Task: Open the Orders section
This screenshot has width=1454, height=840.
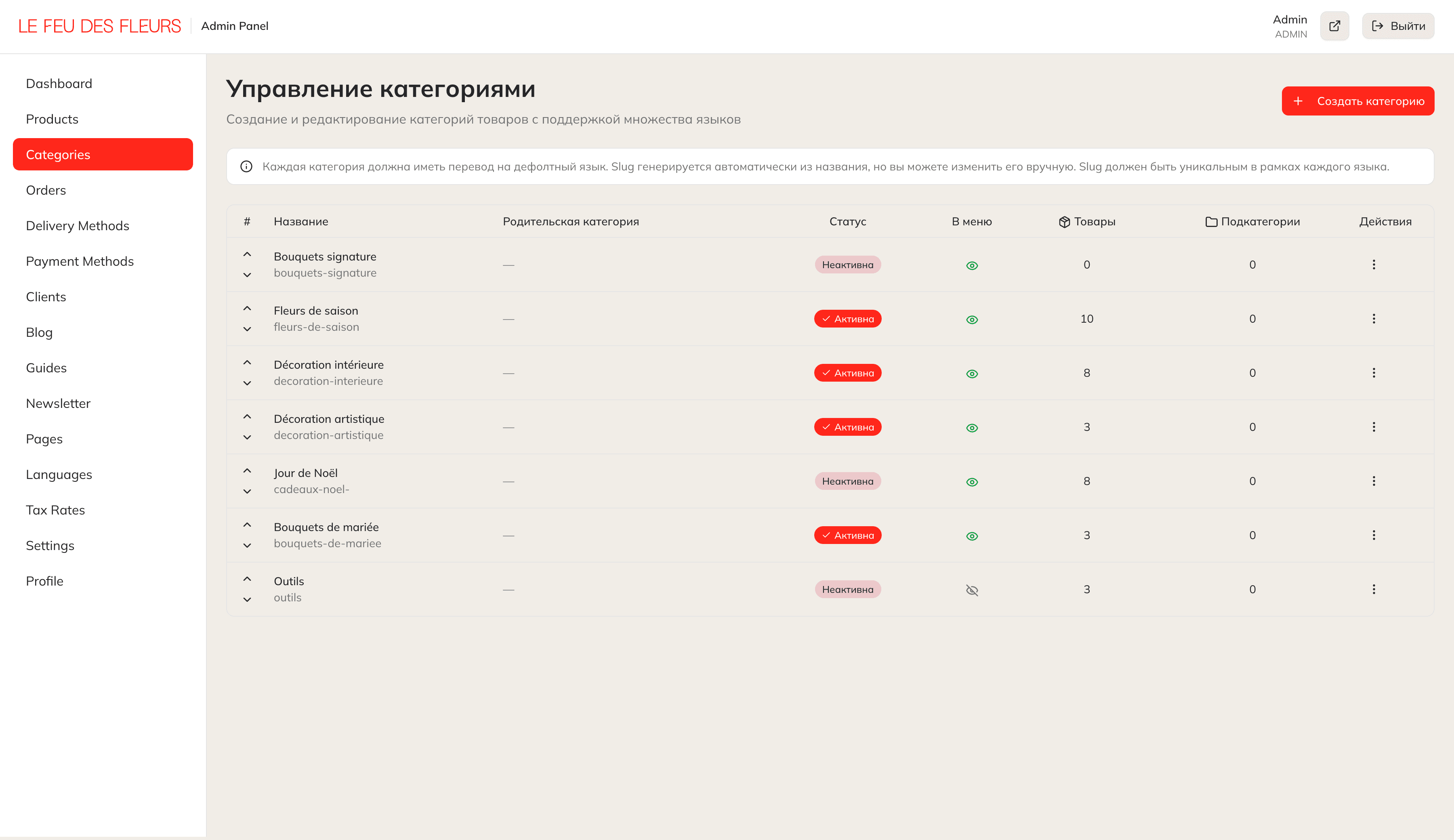Action: pyautogui.click(x=46, y=190)
